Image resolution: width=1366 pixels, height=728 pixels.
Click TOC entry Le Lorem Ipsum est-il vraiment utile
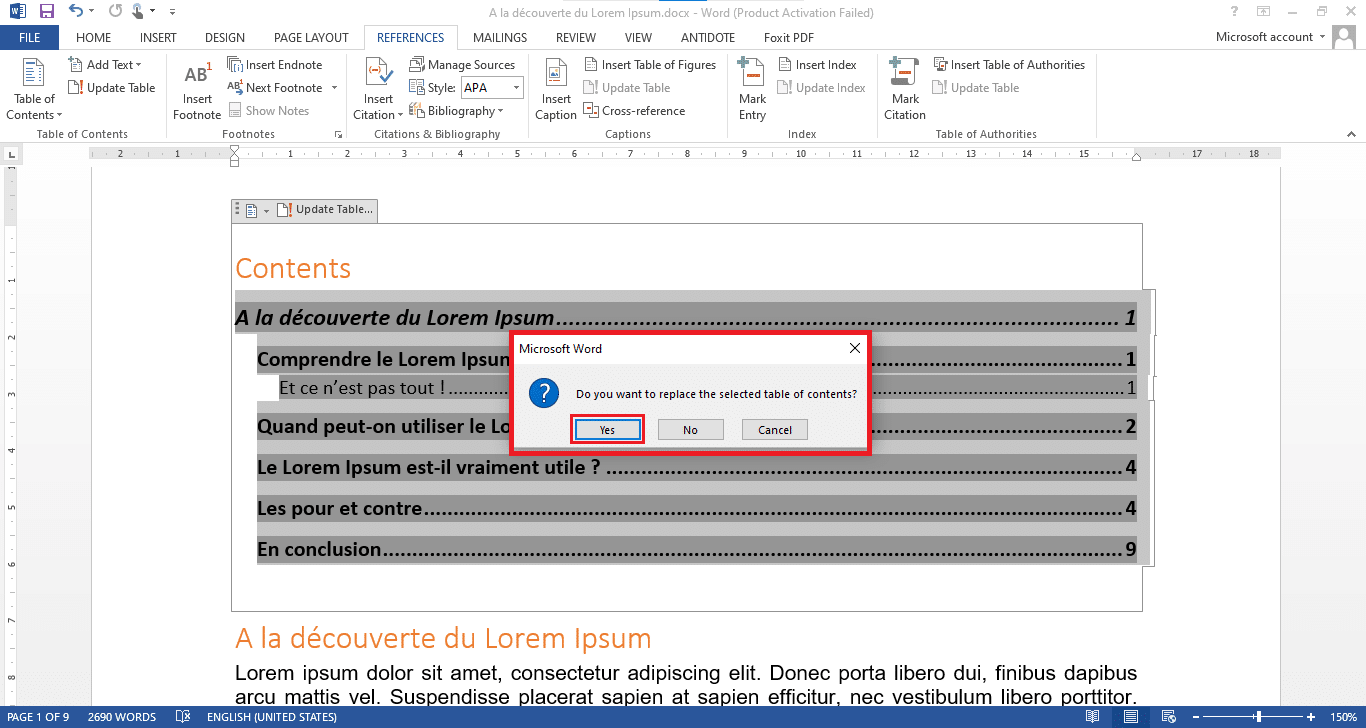pyautogui.click(x=696, y=467)
